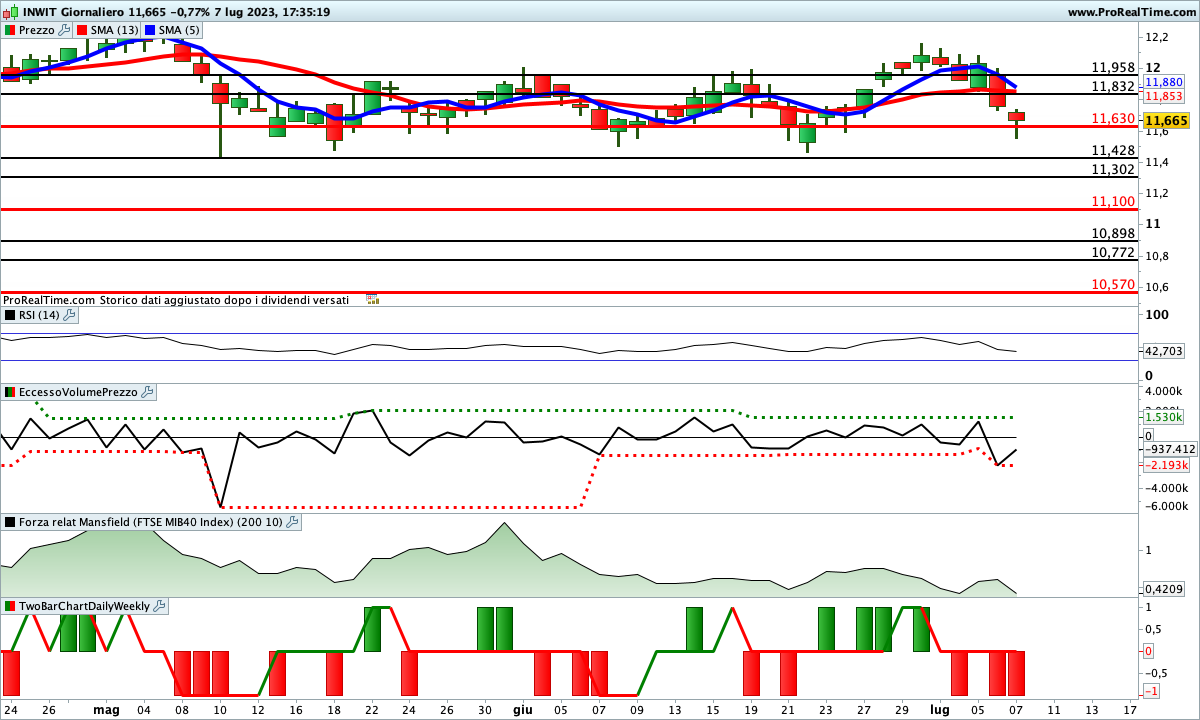Click the red 11,100 level label
The image size is (1200, 720).
(1113, 201)
